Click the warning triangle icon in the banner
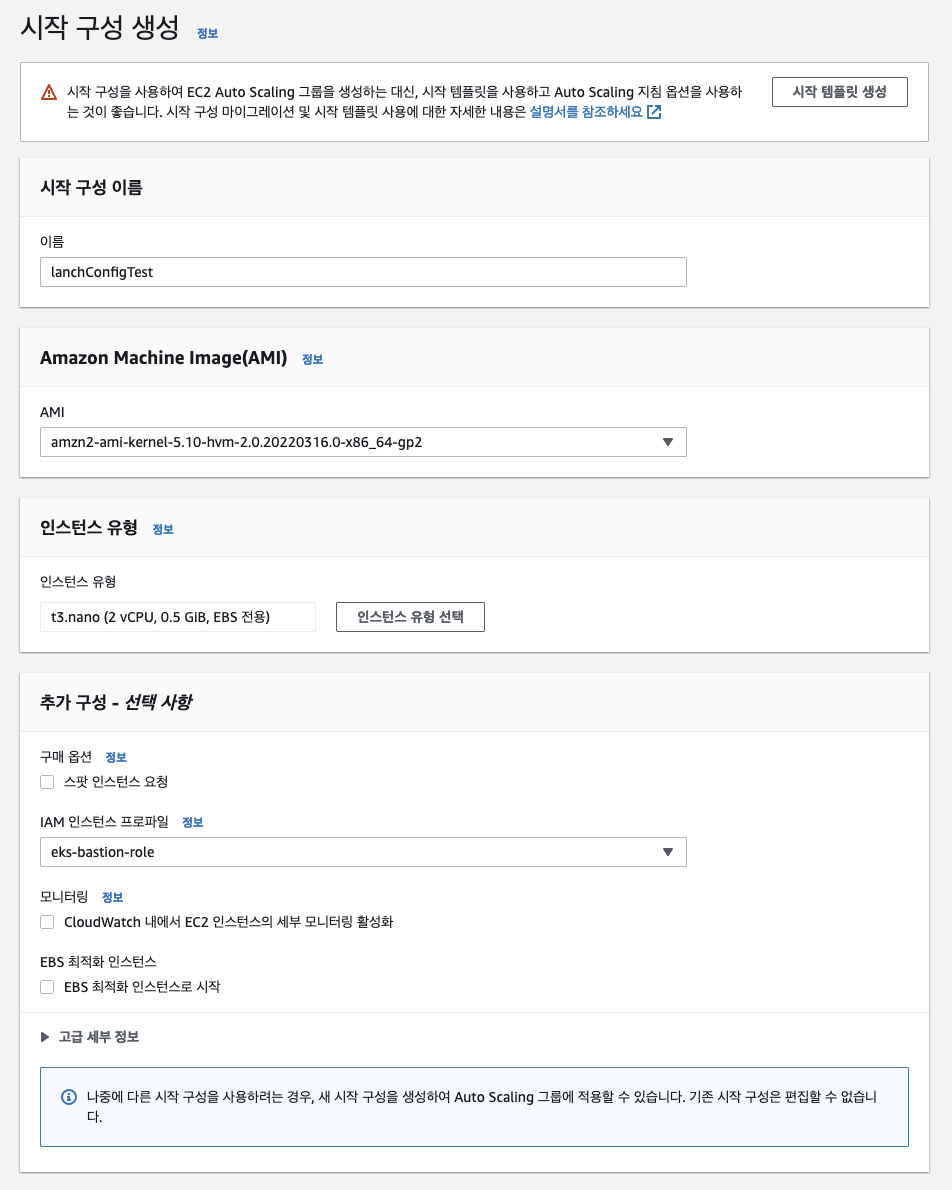Screen dimensions: 952x1190 [49, 93]
